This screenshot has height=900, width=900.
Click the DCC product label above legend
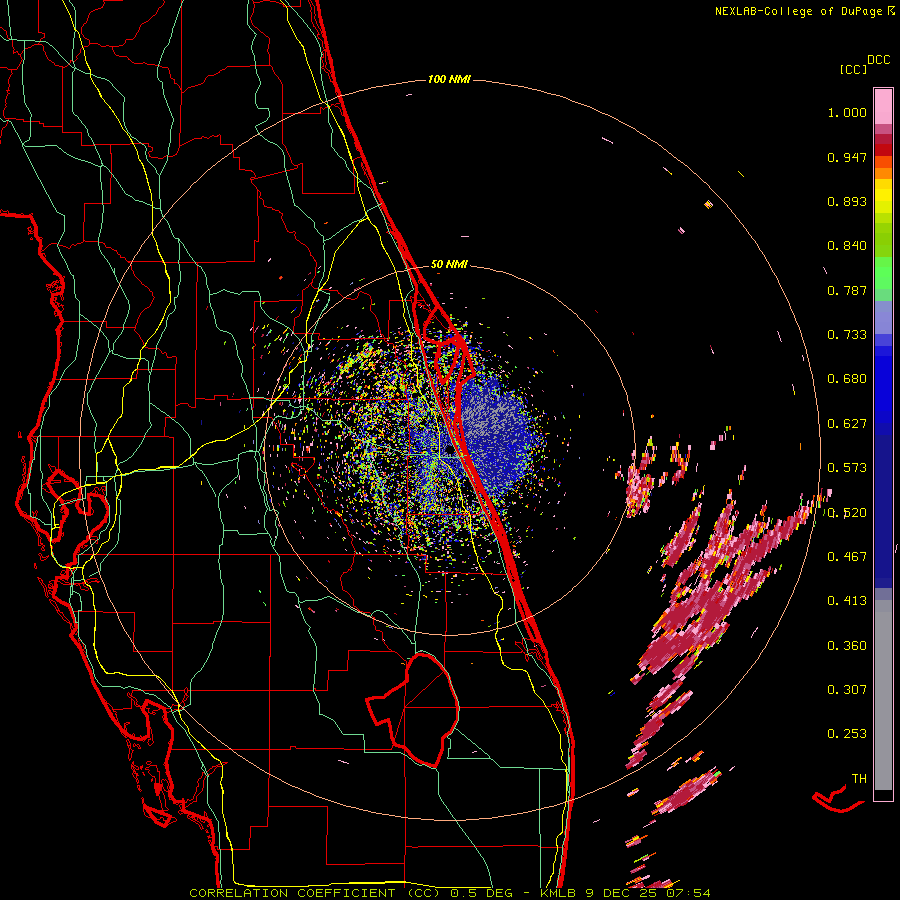[879, 60]
